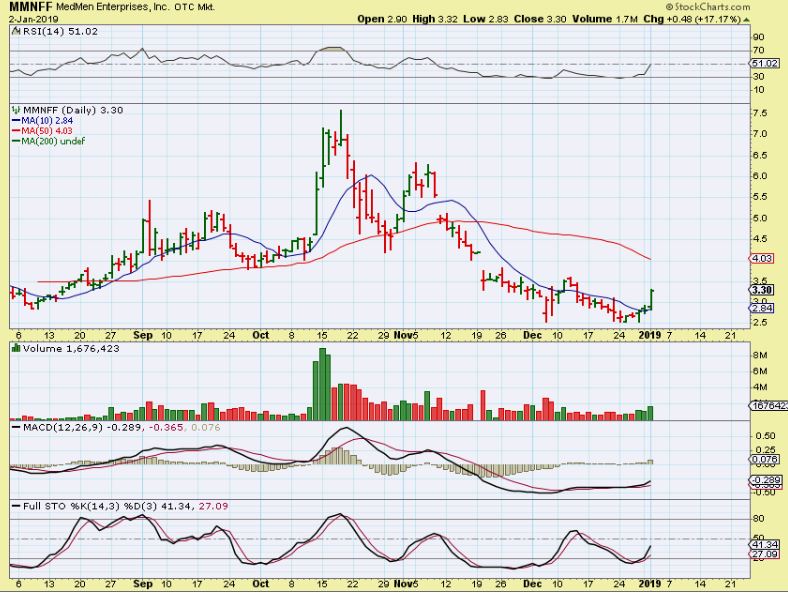
Task: Click the High 3.32 quote value
Action: (x=435, y=19)
